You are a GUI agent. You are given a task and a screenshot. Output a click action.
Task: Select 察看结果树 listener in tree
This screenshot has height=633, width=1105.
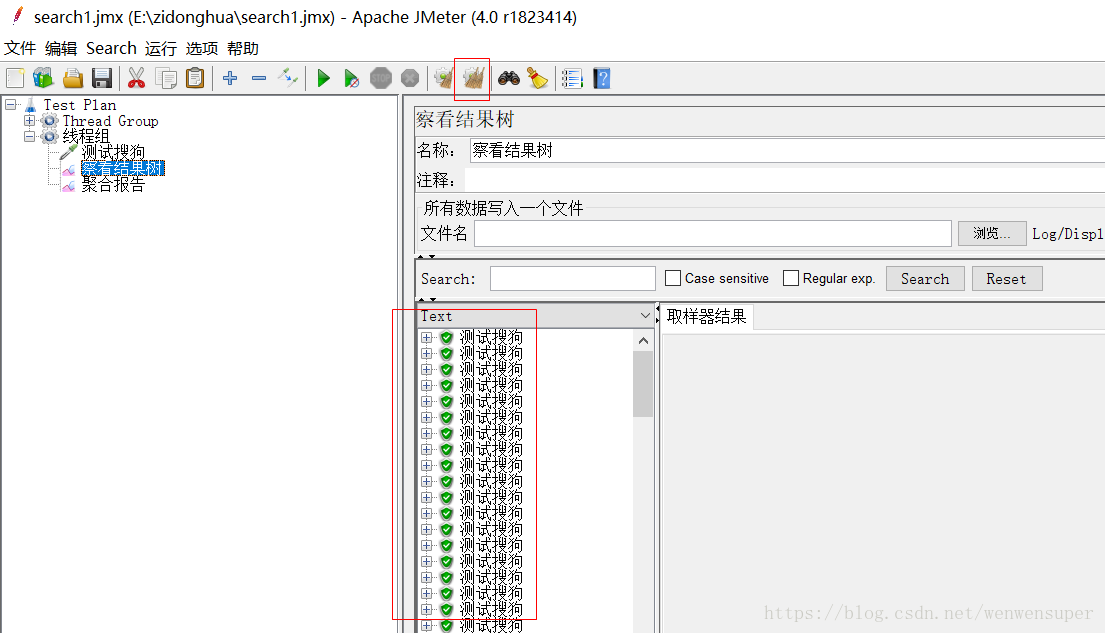tap(123, 168)
